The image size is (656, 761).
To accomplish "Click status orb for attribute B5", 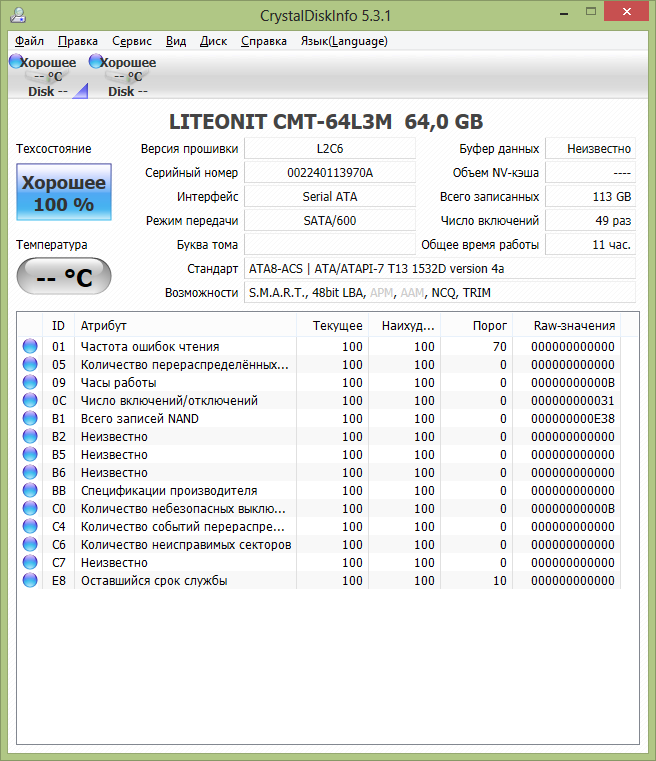I will pyautogui.click(x=30, y=454).
